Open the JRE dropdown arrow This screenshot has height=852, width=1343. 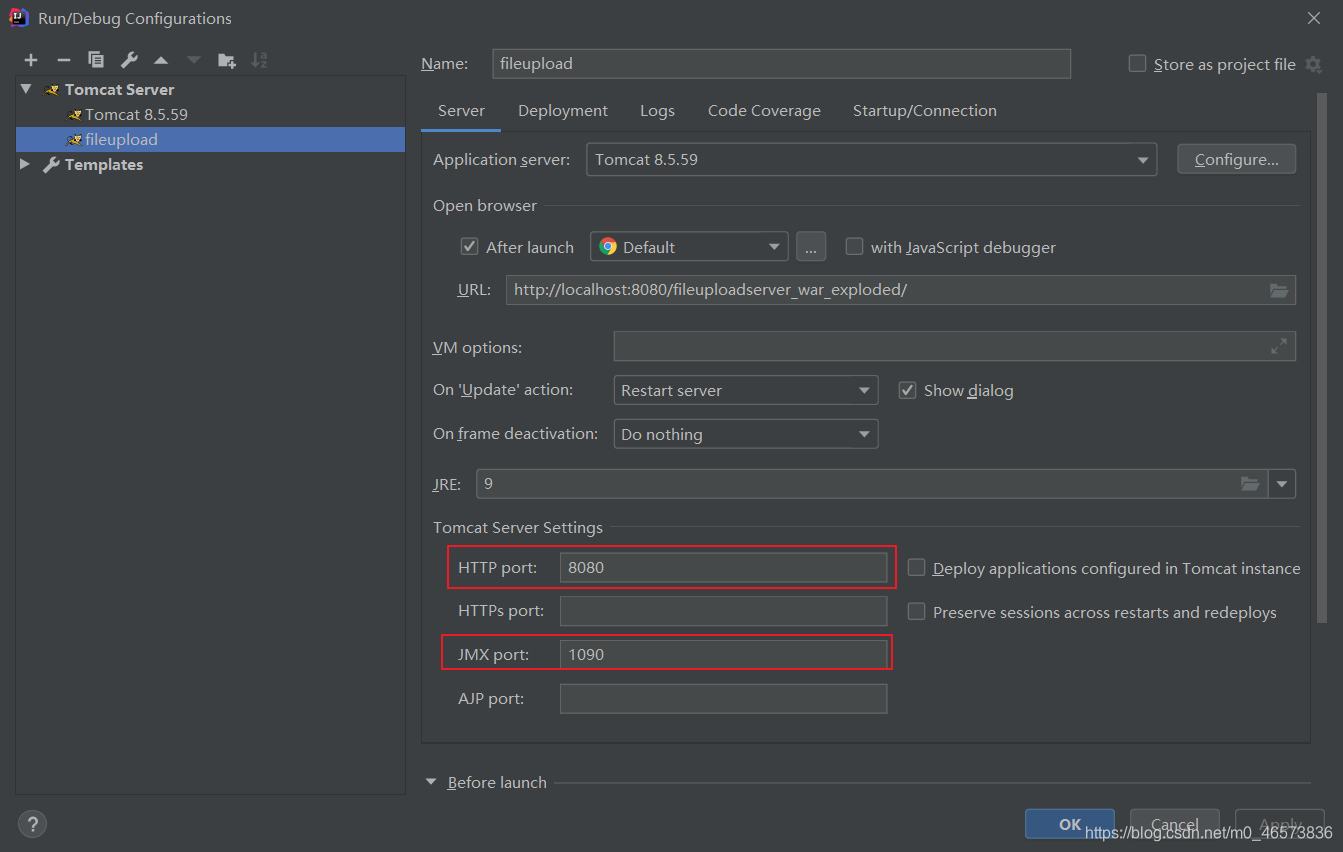(x=1282, y=484)
